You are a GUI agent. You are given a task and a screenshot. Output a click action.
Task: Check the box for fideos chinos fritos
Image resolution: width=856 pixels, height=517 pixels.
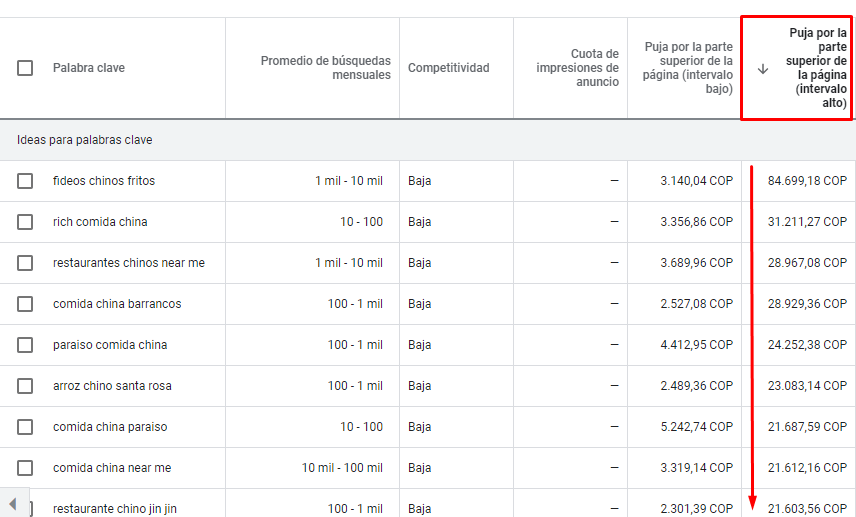tap(25, 181)
